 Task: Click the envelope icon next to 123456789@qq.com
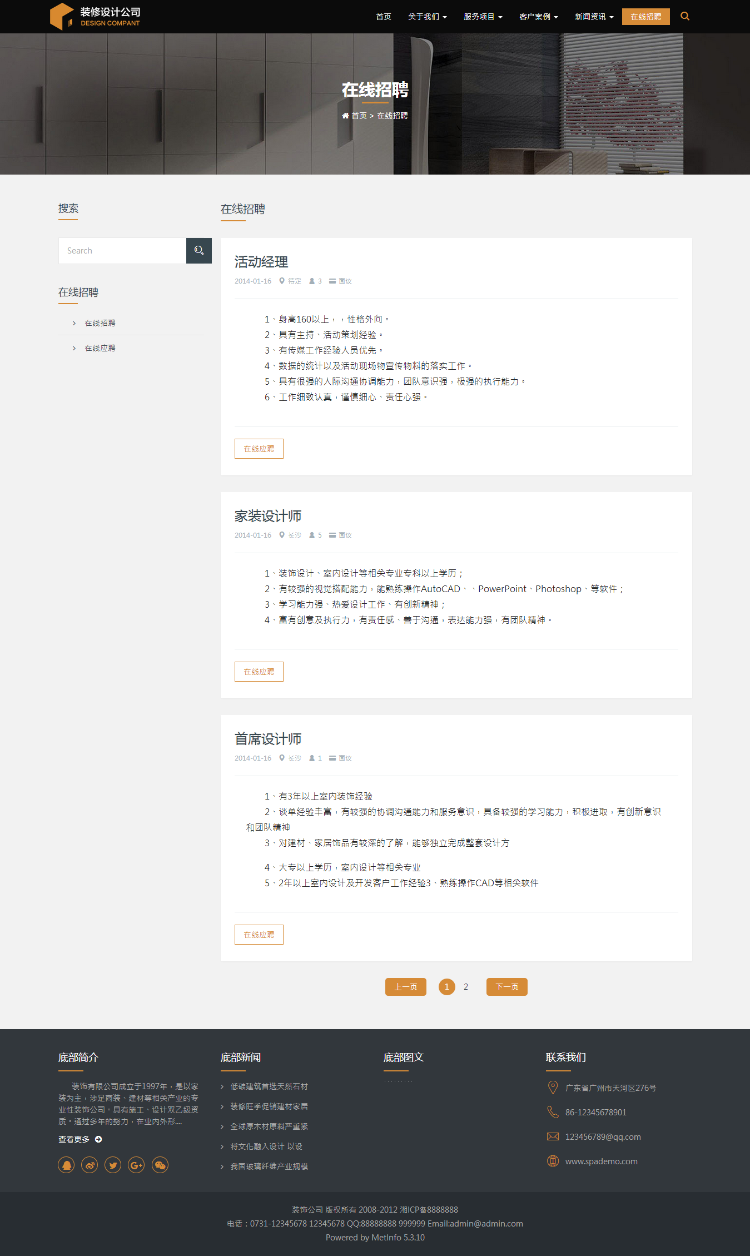553,1136
